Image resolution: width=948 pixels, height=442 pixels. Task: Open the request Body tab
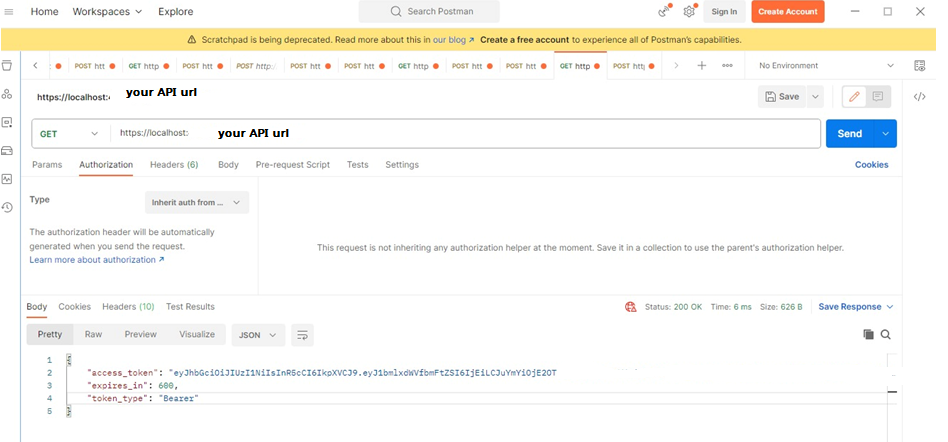[229, 164]
